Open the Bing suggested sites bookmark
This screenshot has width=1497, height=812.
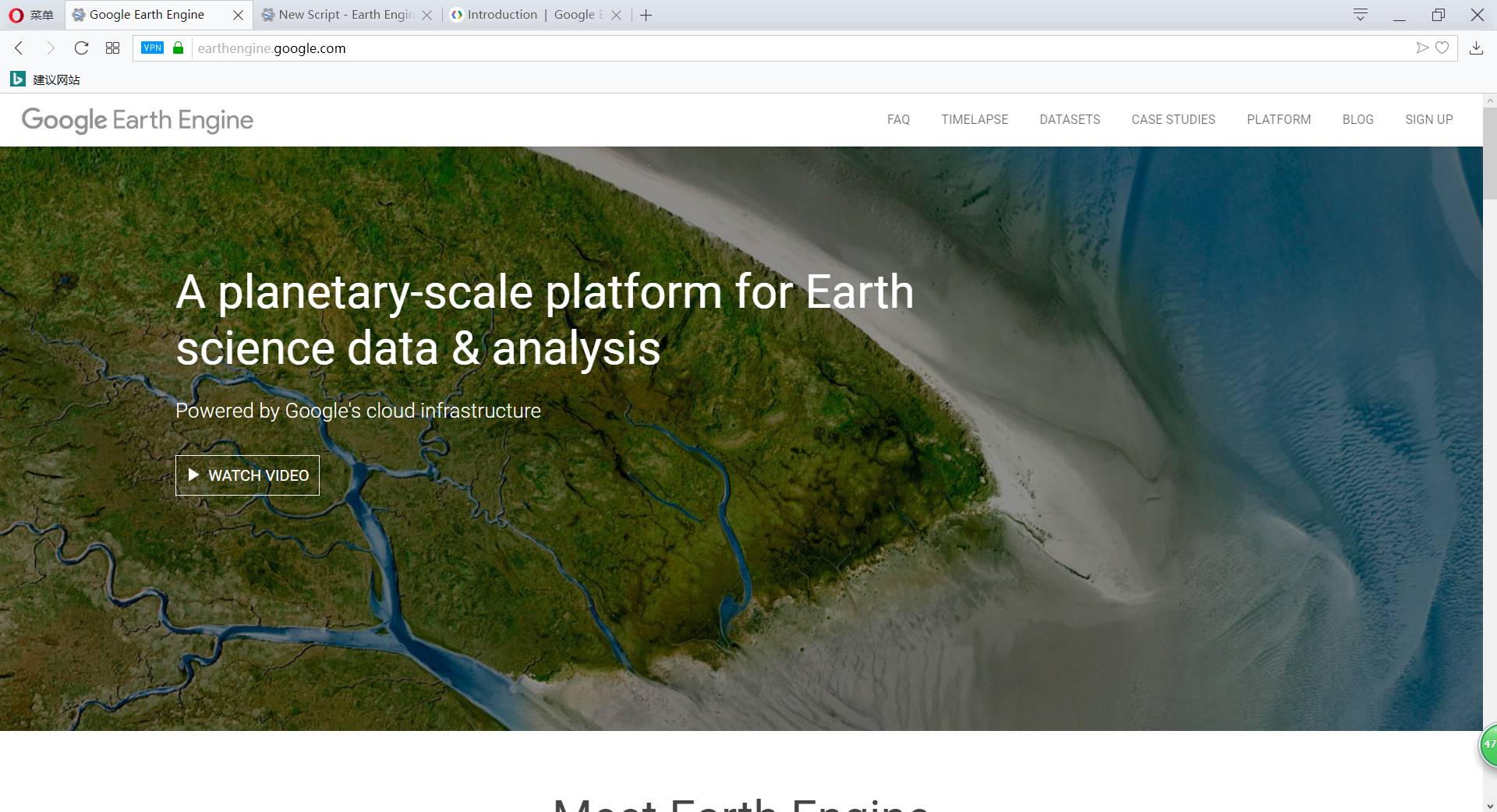click(45, 79)
